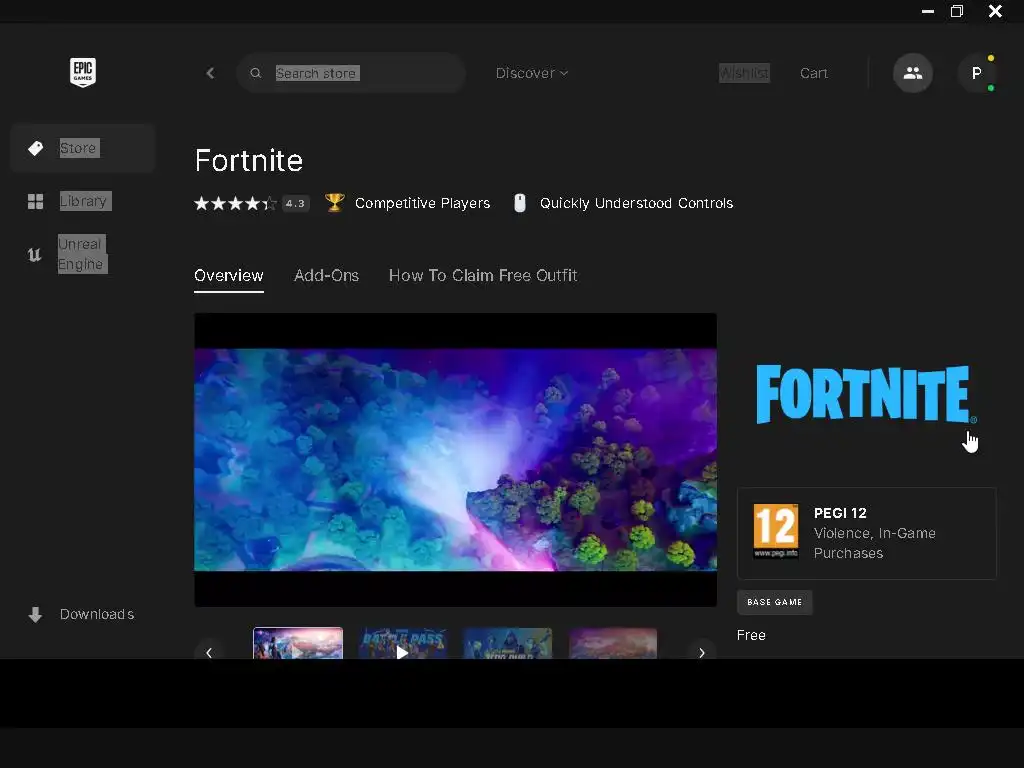Click the BASE GAME tag
The height and width of the screenshot is (768, 1024).
click(775, 602)
